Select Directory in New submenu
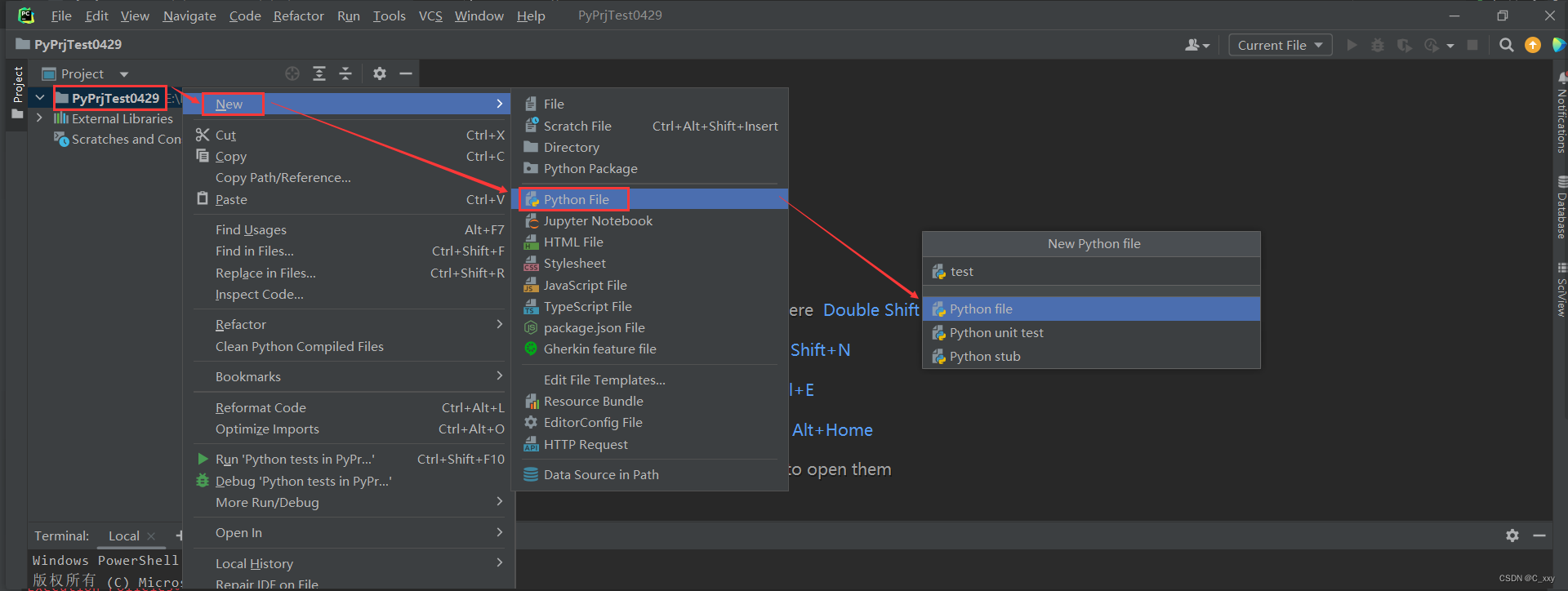 click(650, 148)
